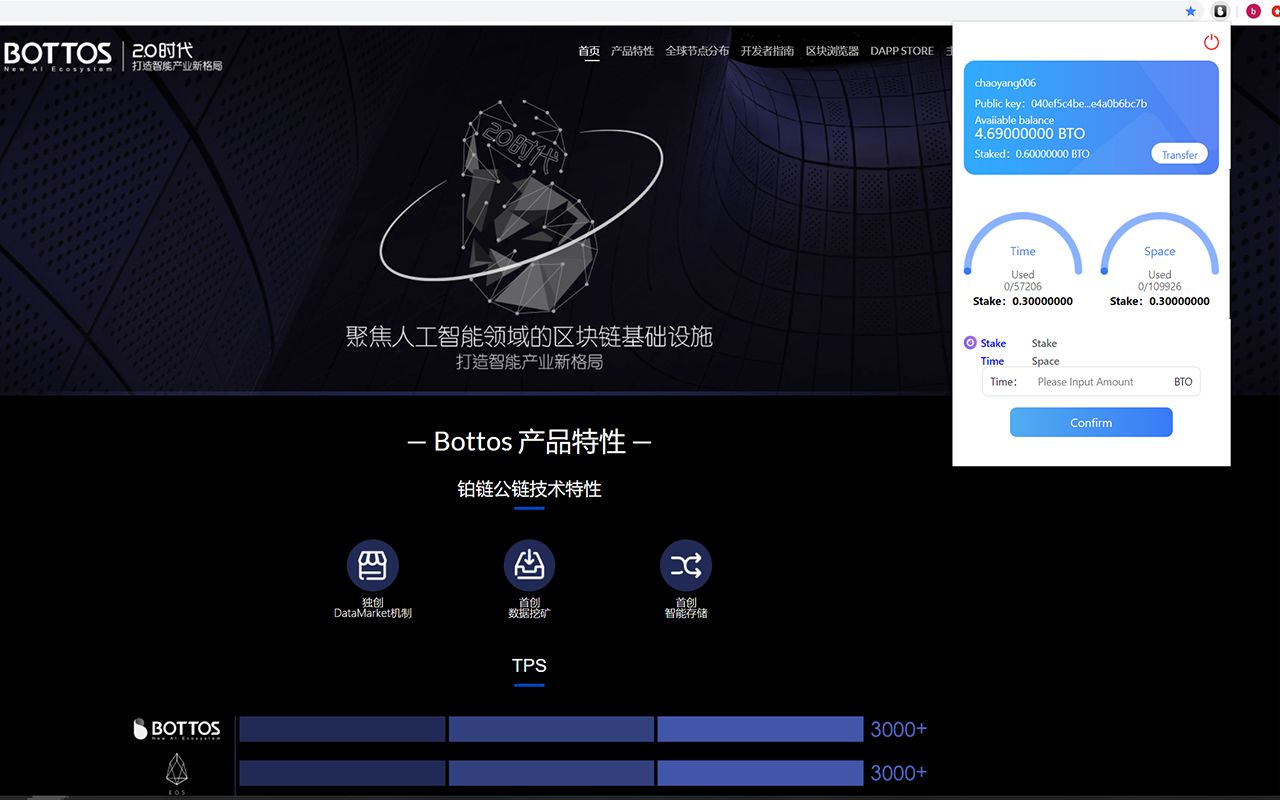Screen dimensions: 1280x800
Task: Click the 首创数据挖矿 data mining icon
Action: pos(529,565)
